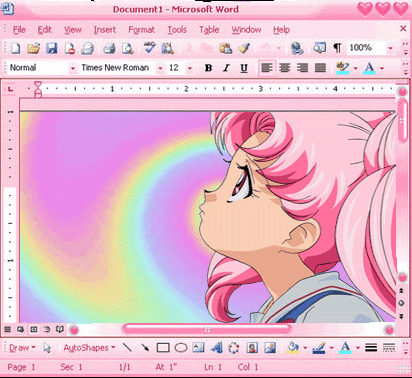Justify the text alignment

(x=320, y=68)
